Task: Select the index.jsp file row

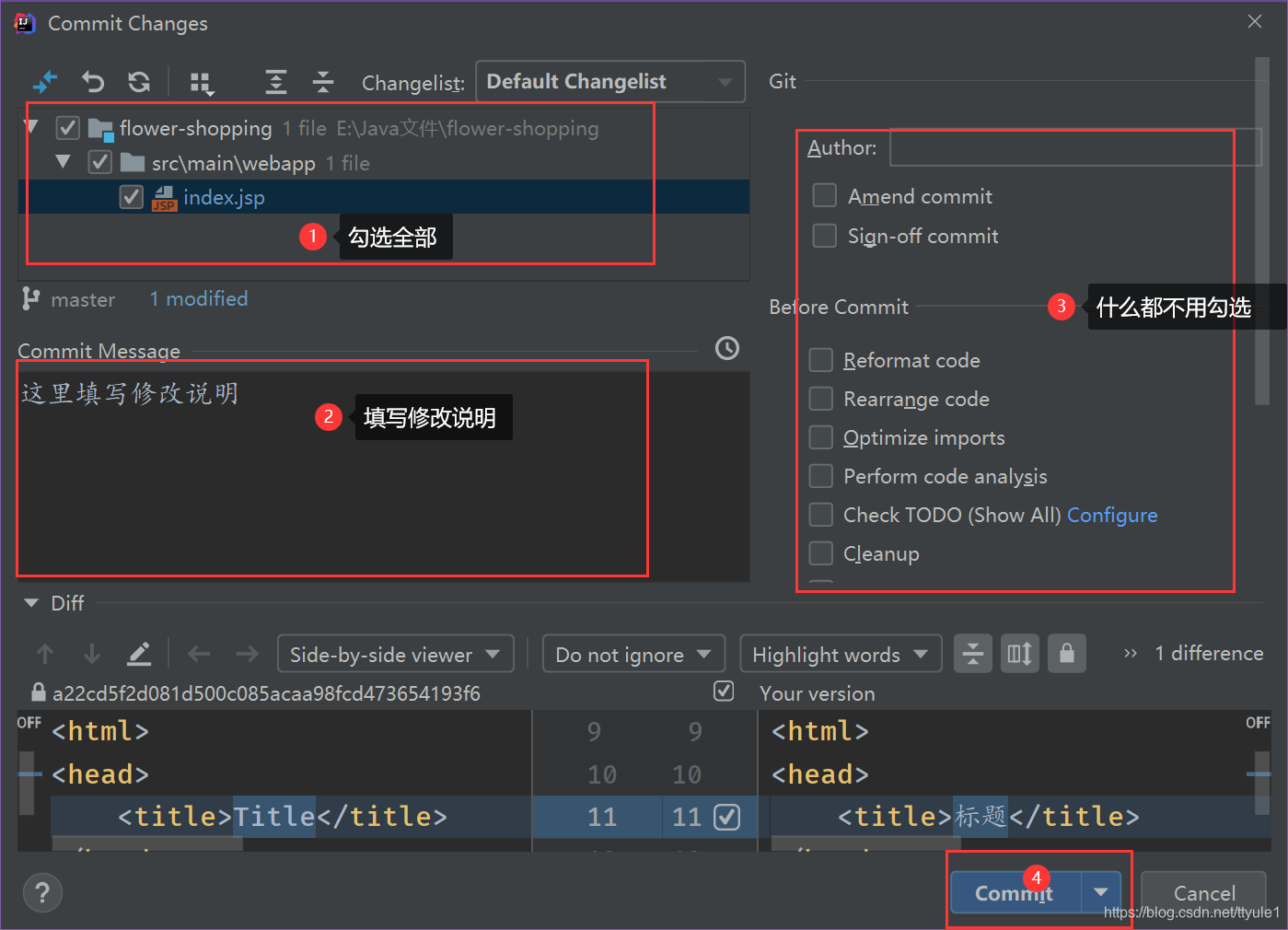Action: 383,197
